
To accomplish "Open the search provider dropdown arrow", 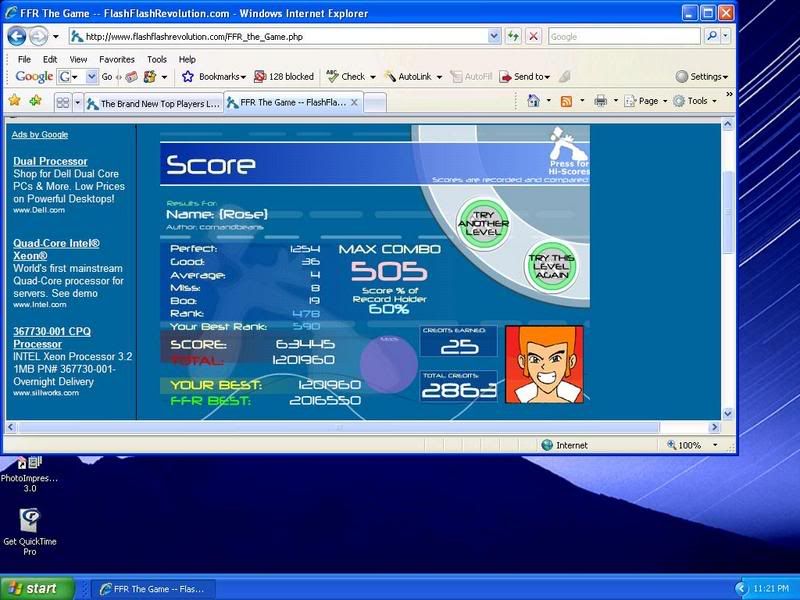I will click(x=726, y=36).
